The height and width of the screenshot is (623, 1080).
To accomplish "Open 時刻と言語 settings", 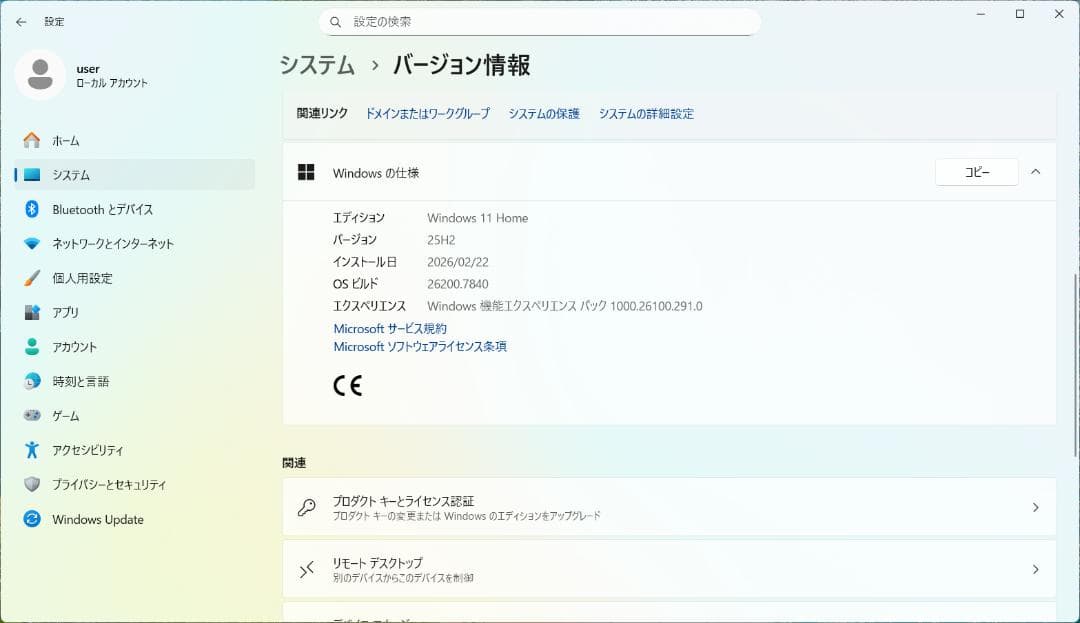I will point(134,381).
